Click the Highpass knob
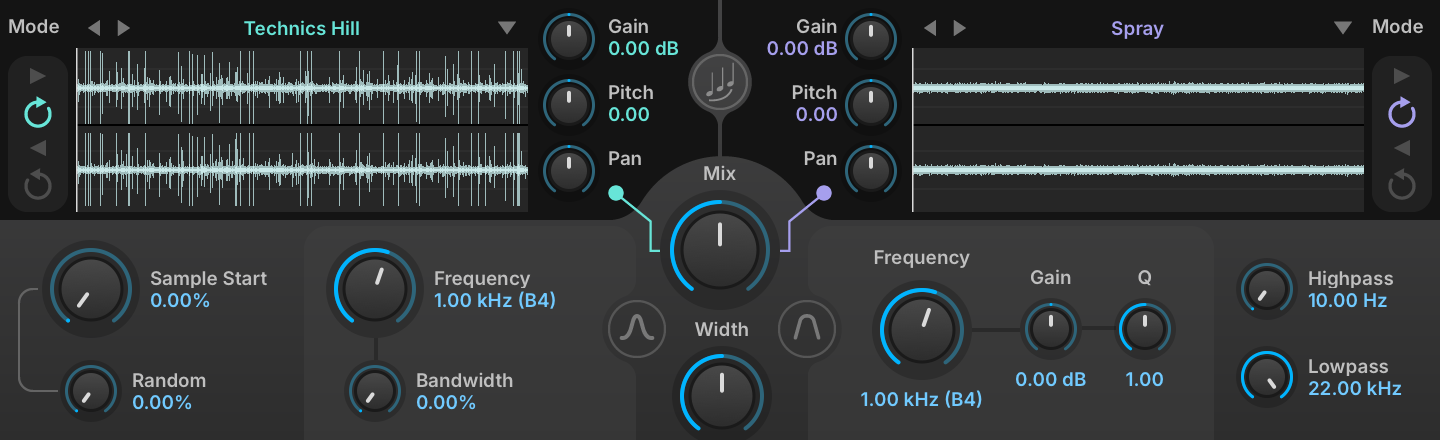Viewport: 1440px width, 440px height. coord(1265,289)
